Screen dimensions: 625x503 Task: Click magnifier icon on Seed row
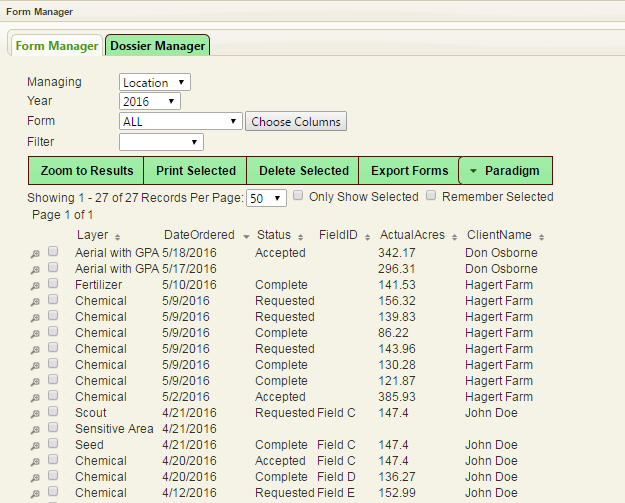tap(35, 446)
